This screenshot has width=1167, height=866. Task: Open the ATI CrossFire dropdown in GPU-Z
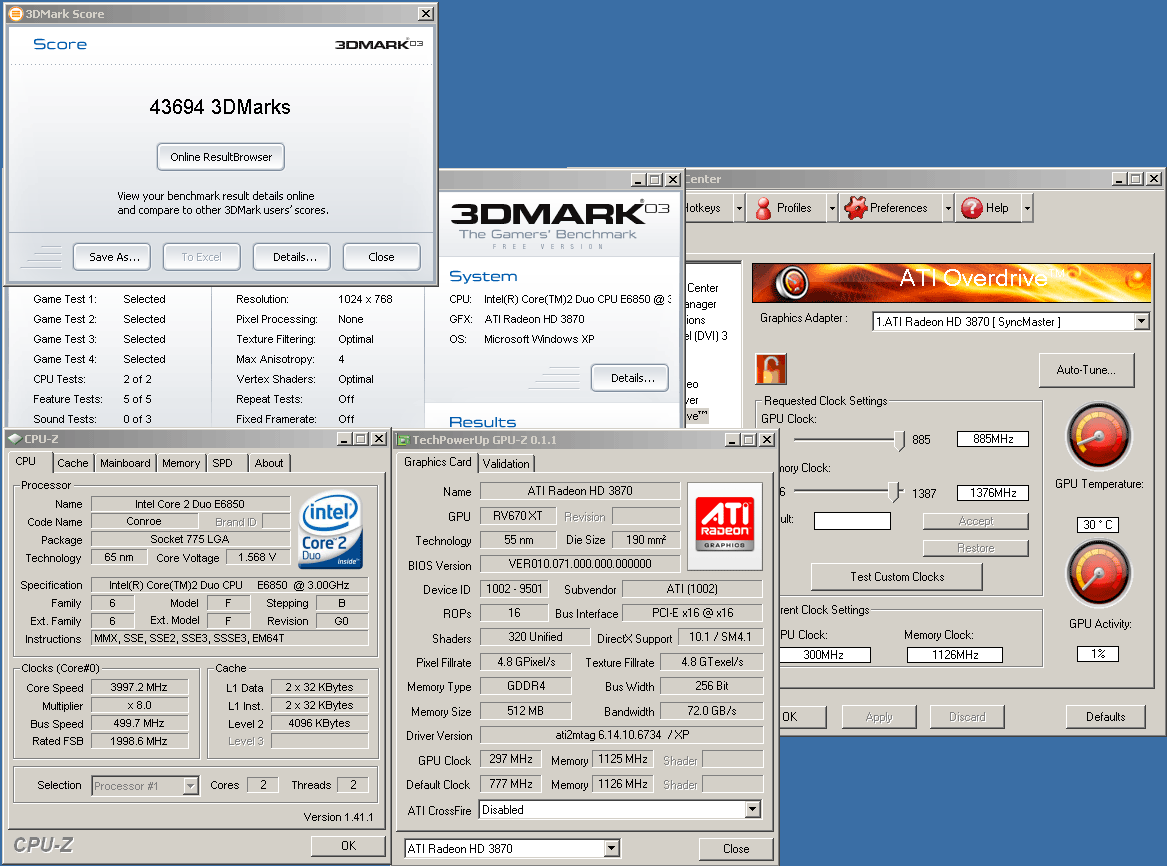[753, 809]
